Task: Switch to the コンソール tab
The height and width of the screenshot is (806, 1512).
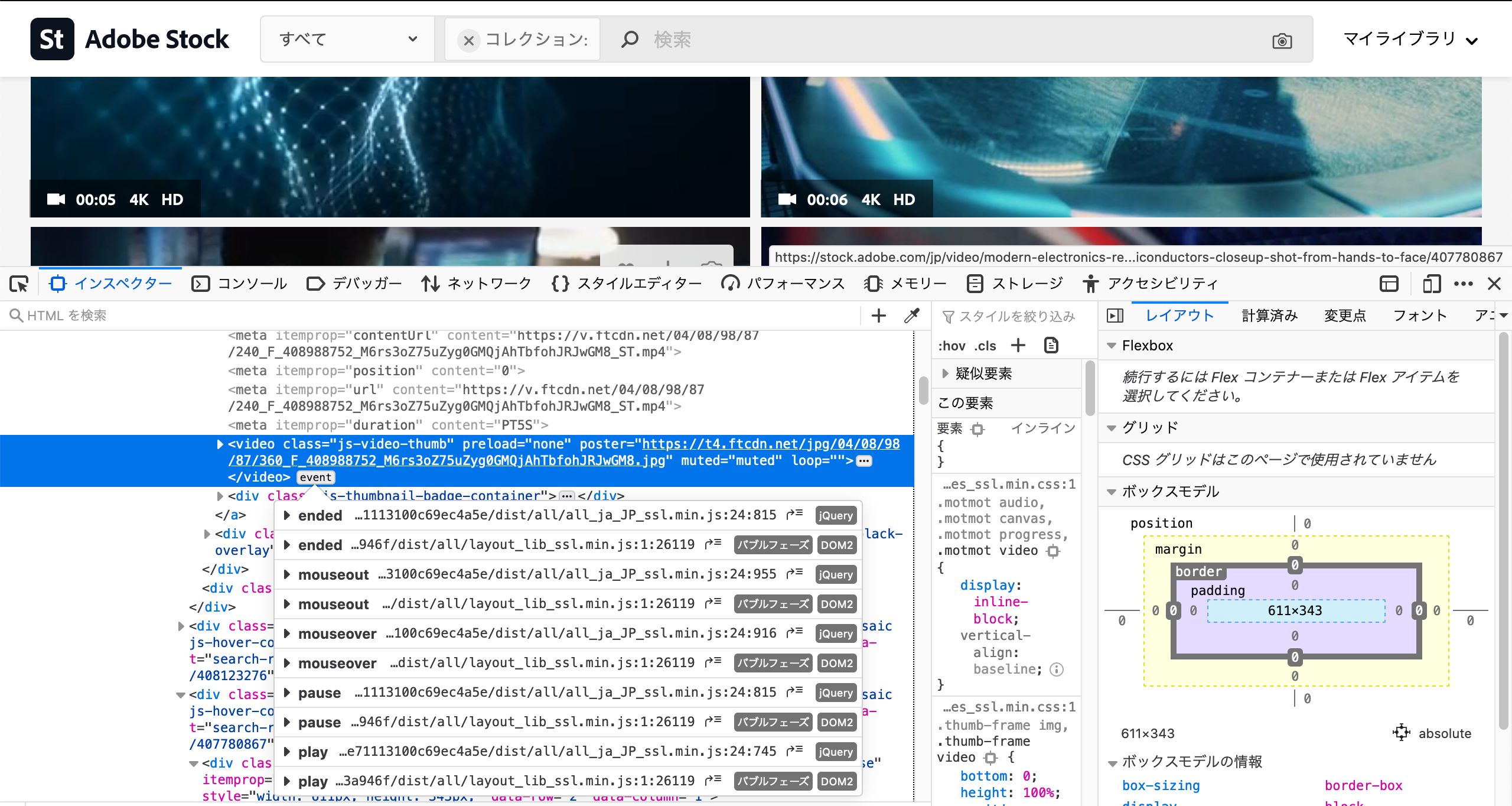Action: click(240, 284)
